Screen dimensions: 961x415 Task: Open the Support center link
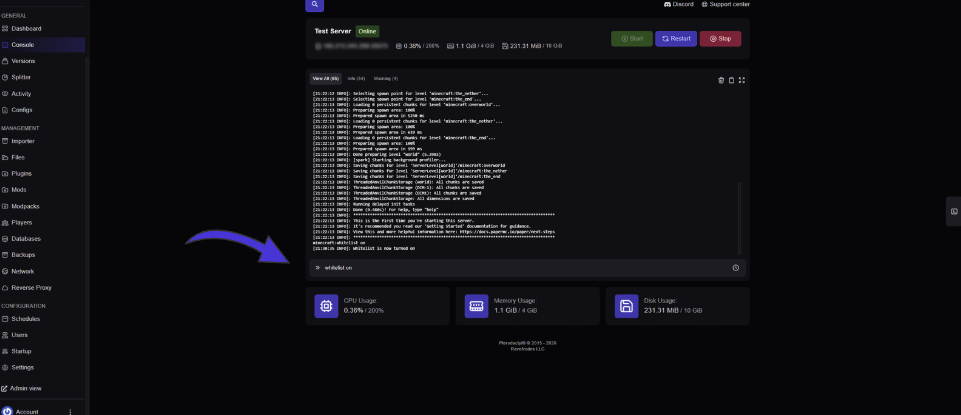click(725, 4)
